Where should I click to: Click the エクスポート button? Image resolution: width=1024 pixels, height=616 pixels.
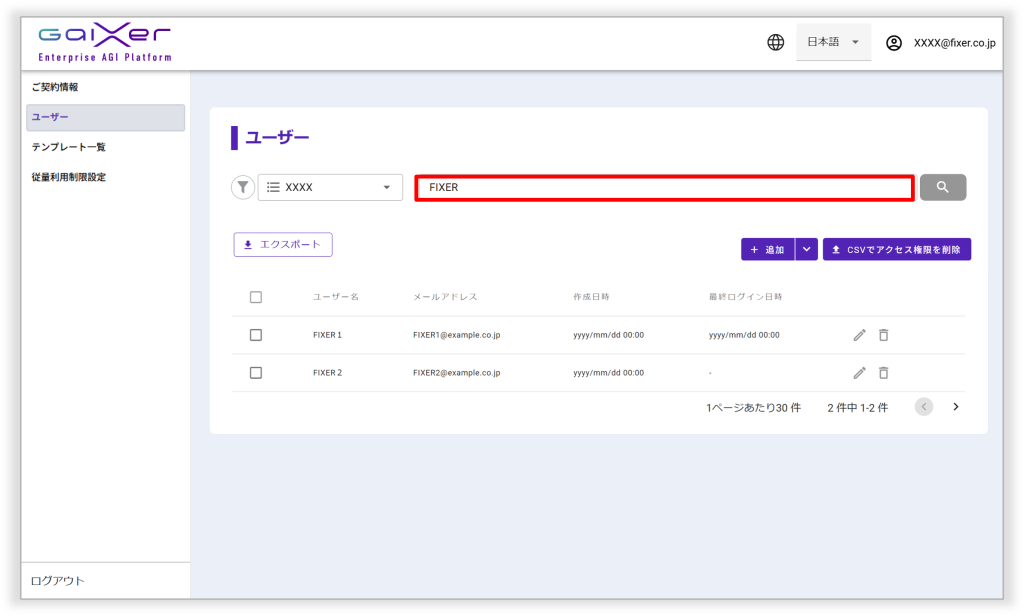[x=283, y=245]
